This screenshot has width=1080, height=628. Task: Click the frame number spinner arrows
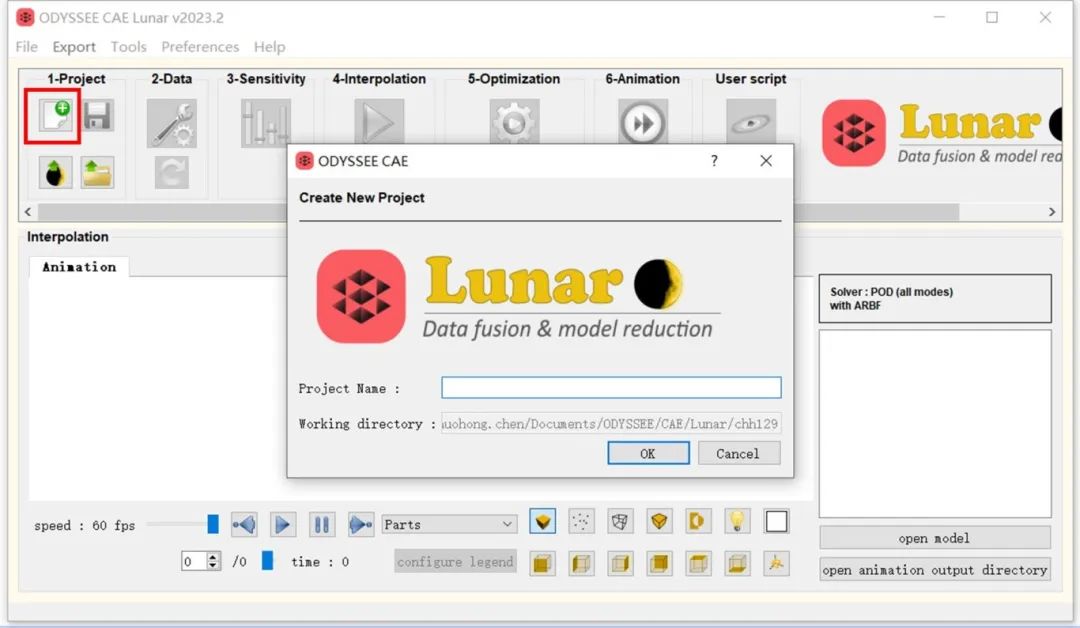(212, 562)
